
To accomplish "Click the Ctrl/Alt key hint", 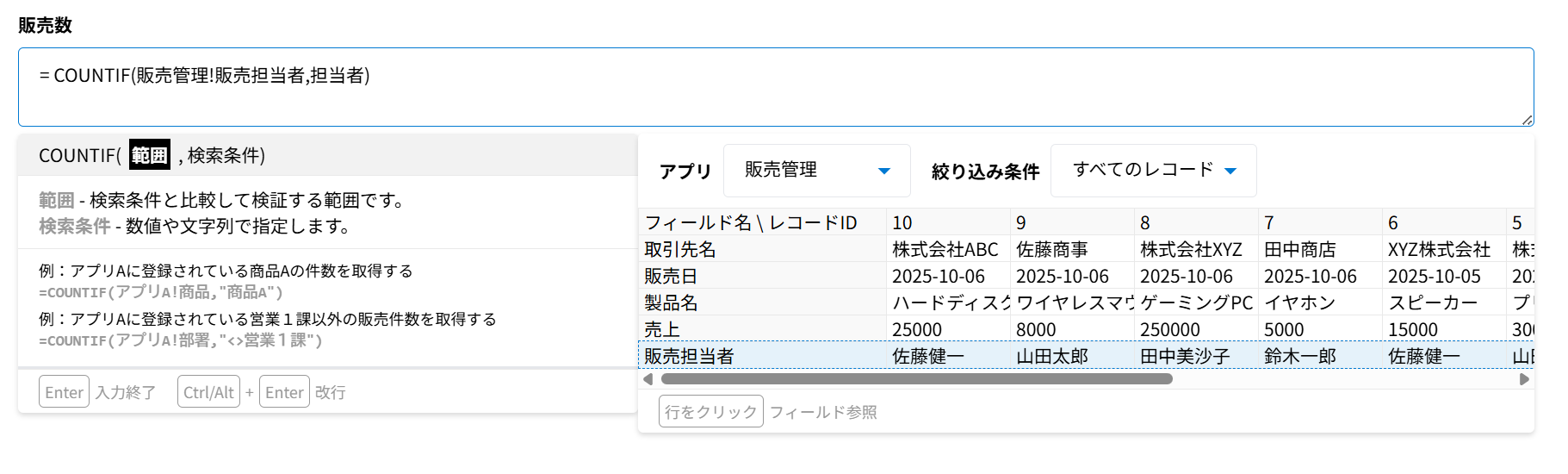I will 208,392.
